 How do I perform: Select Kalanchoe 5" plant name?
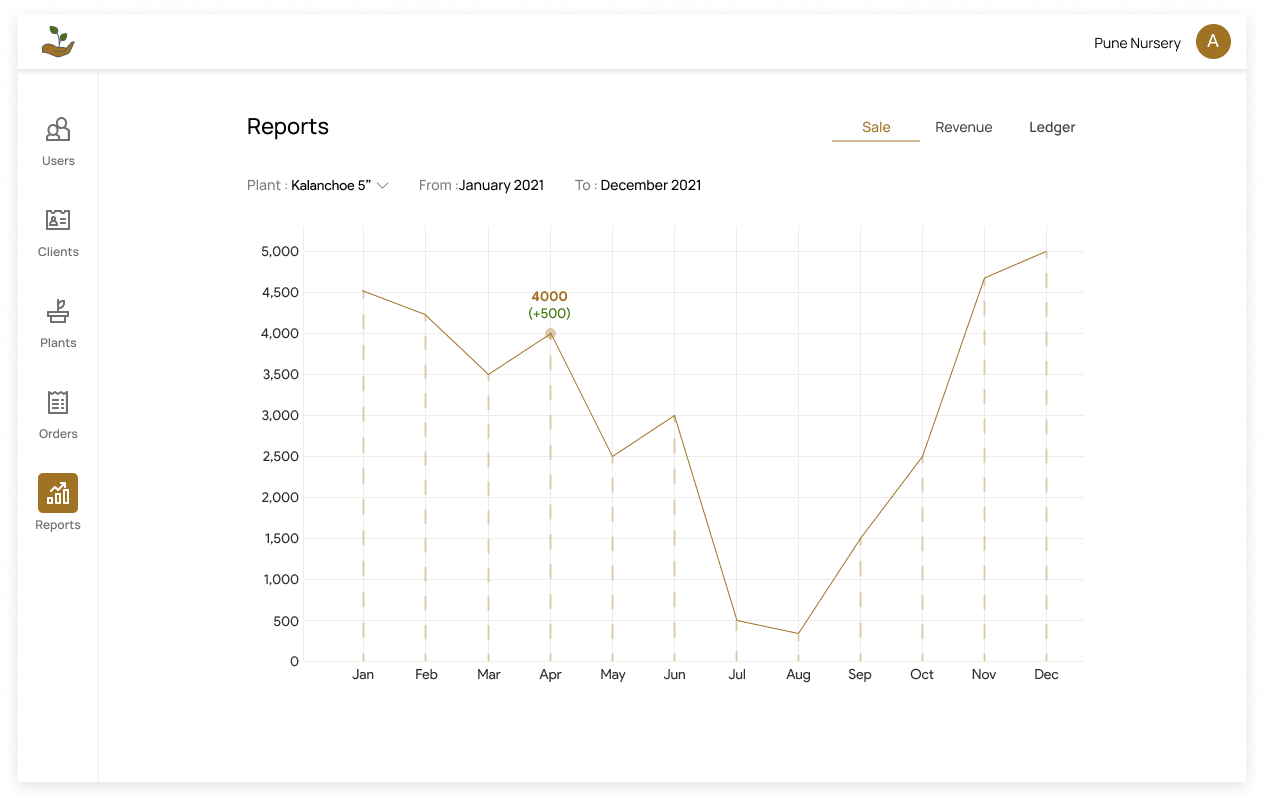coord(331,185)
